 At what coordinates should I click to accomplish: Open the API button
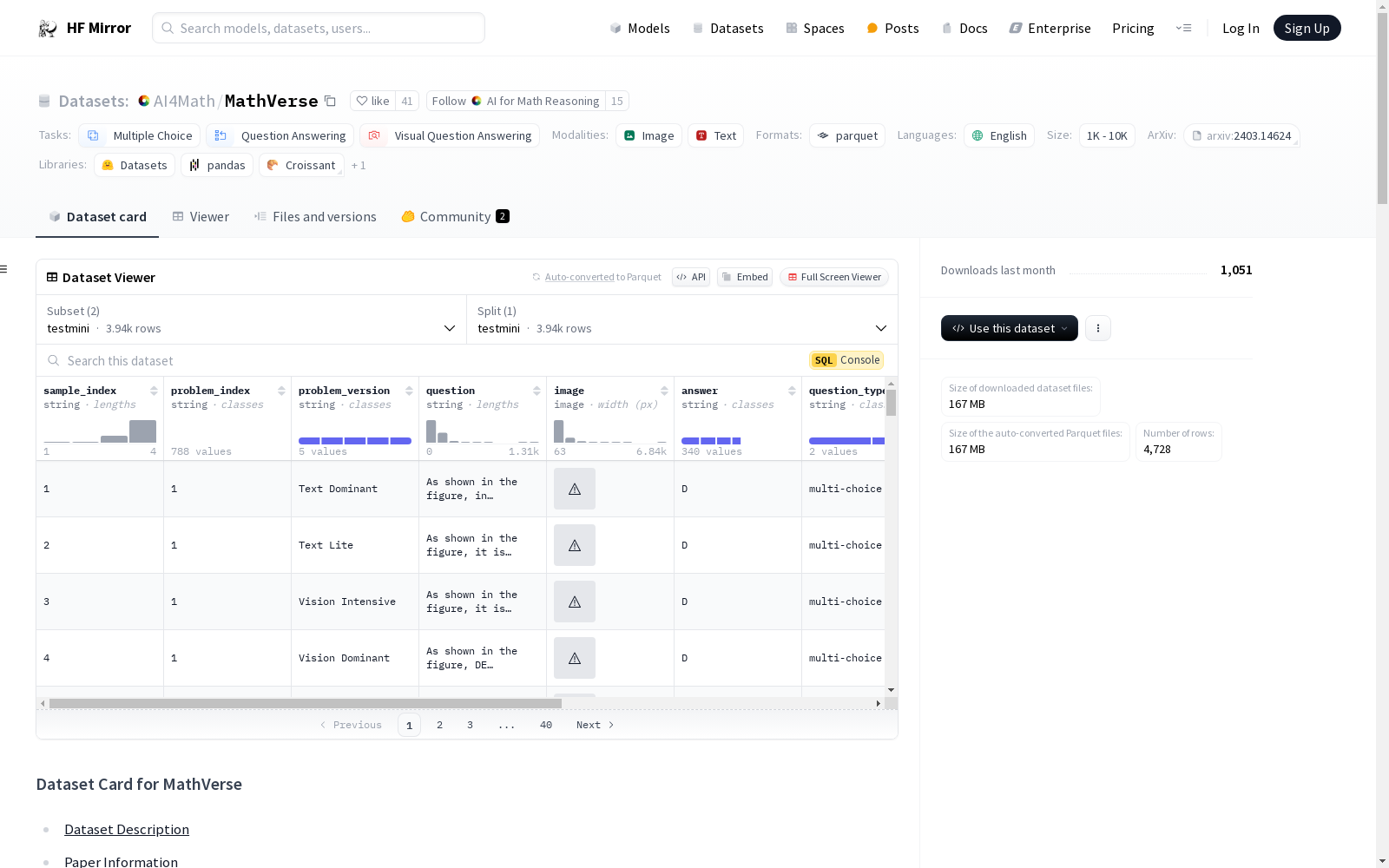[x=691, y=277]
